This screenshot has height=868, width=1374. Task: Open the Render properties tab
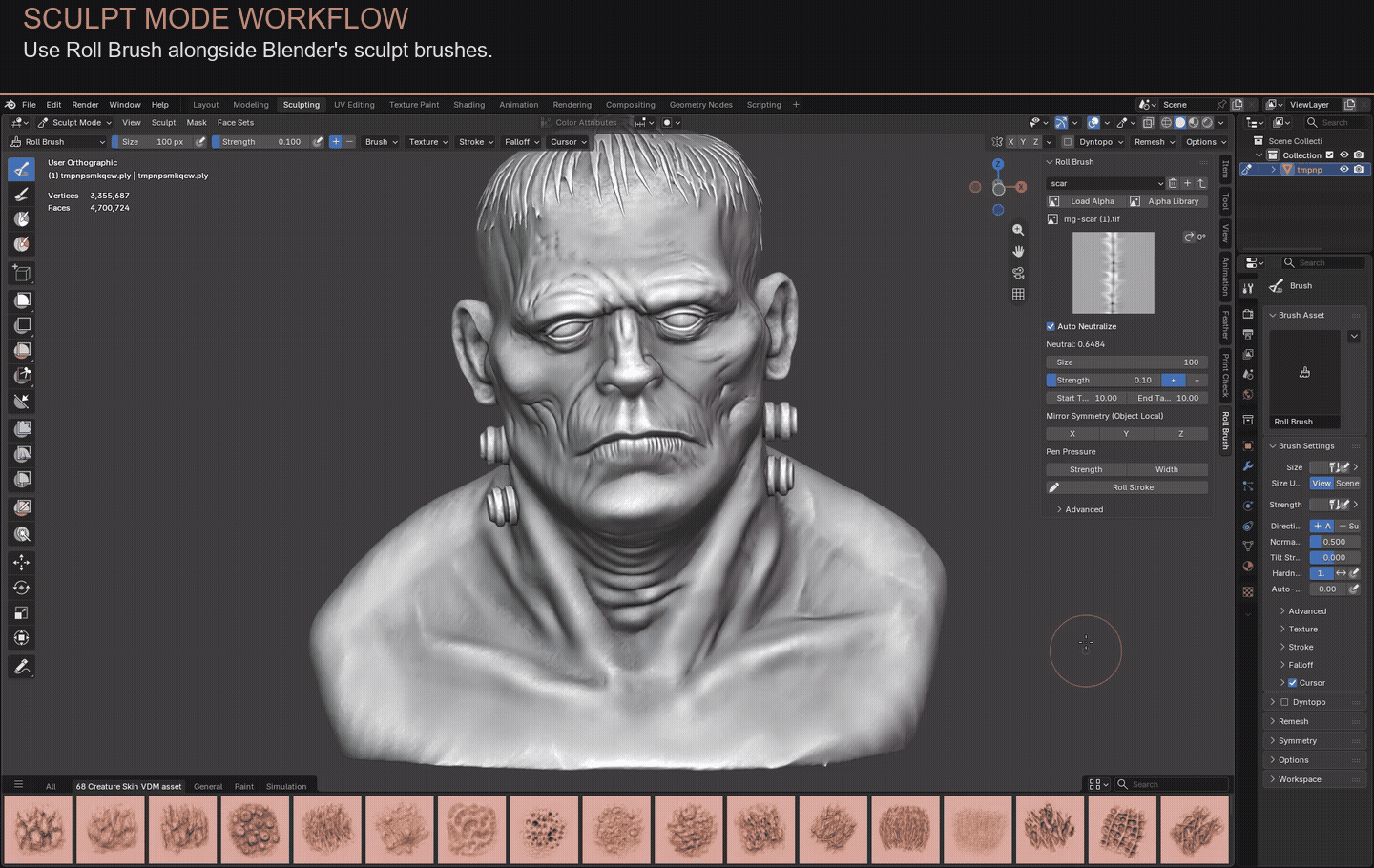point(1247,314)
